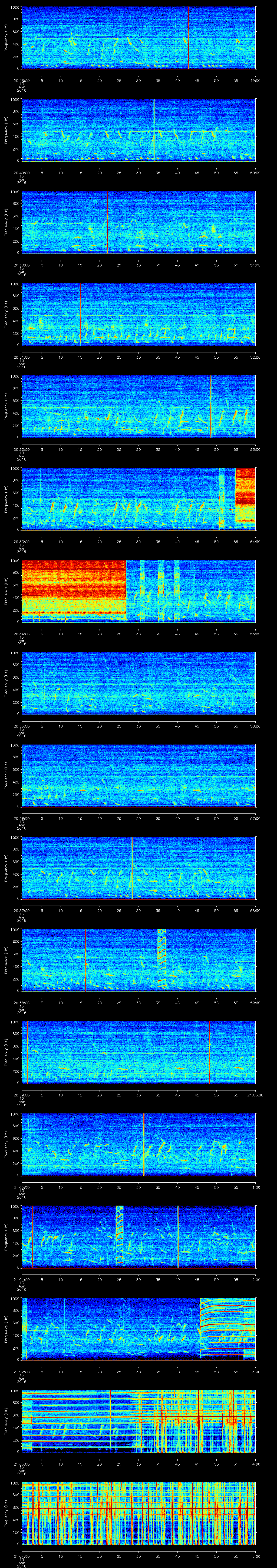Click the 21:01:00 start time label
The width and height of the screenshot is (277, 1568).
tap(21, 1279)
